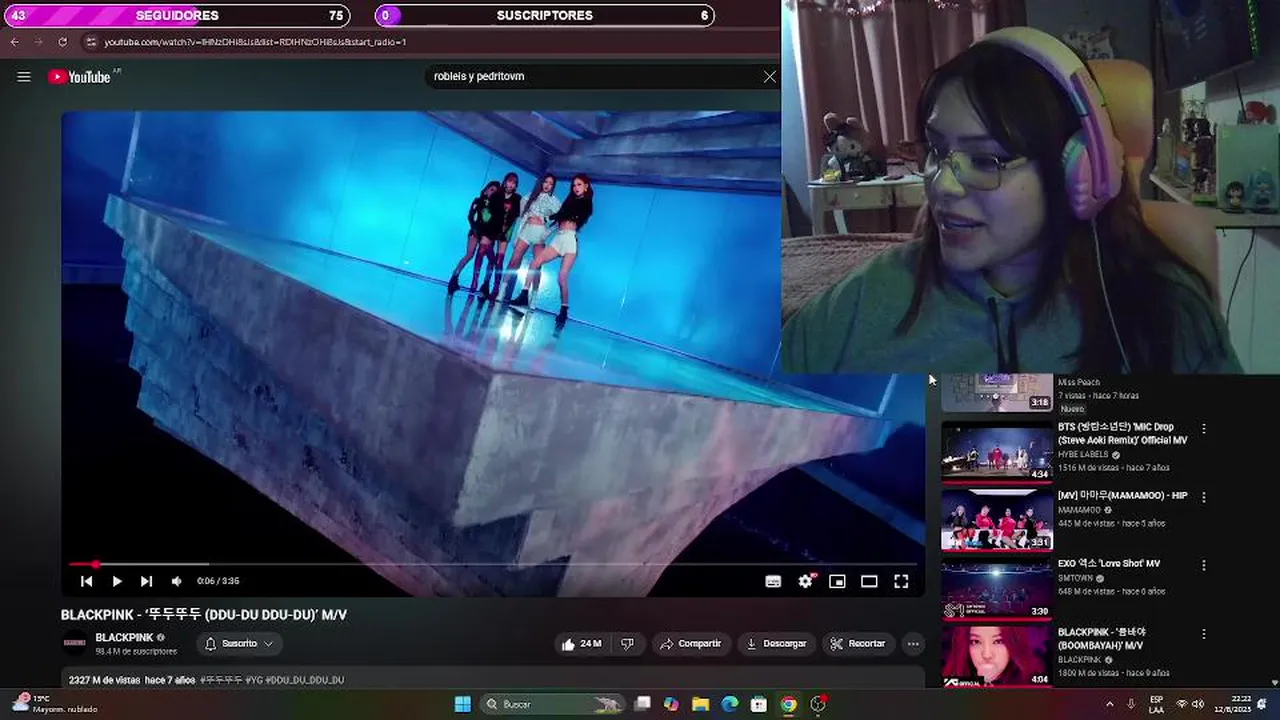Like the video showing 24 M

pos(582,644)
